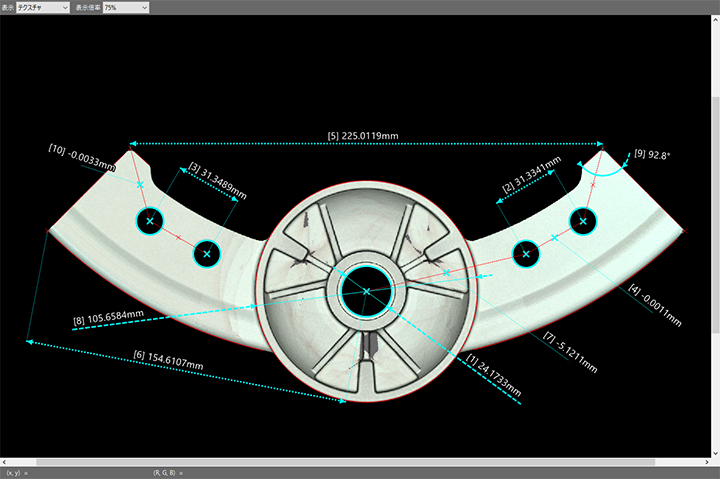Click the [8] 105.6584mm dimension label
The width and height of the screenshot is (720, 479).
coord(108,318)
